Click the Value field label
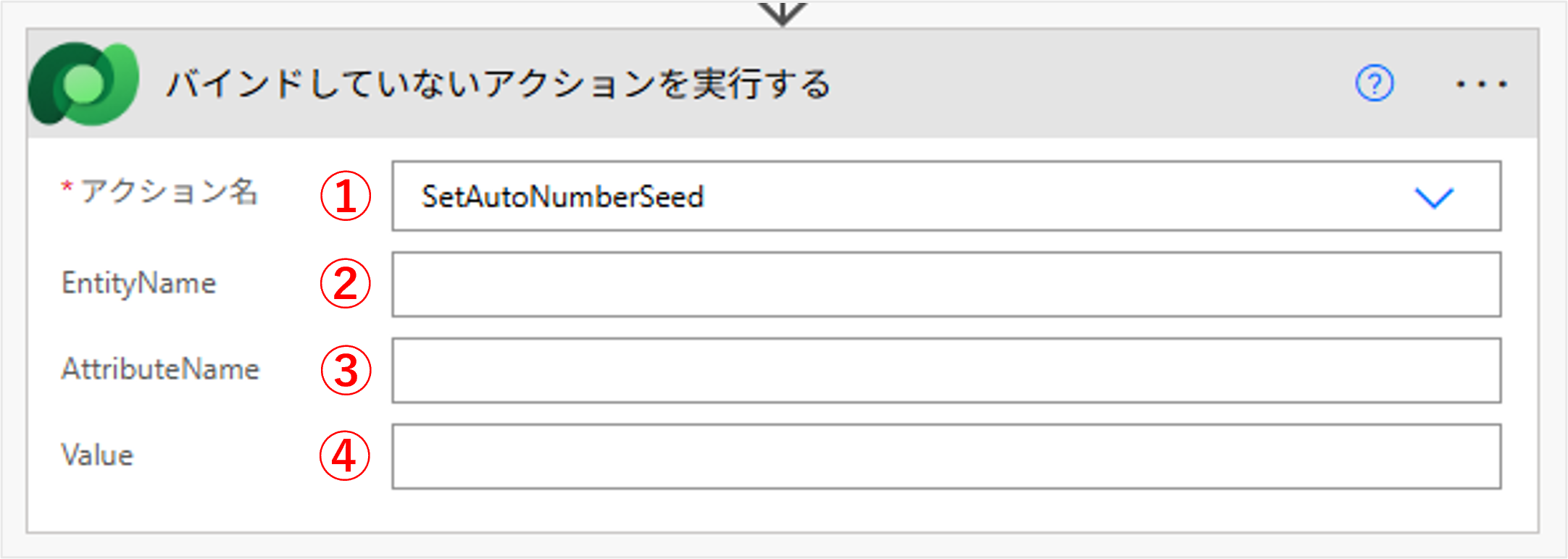This screenshot has height=559, width=1568. click(98, 455)
